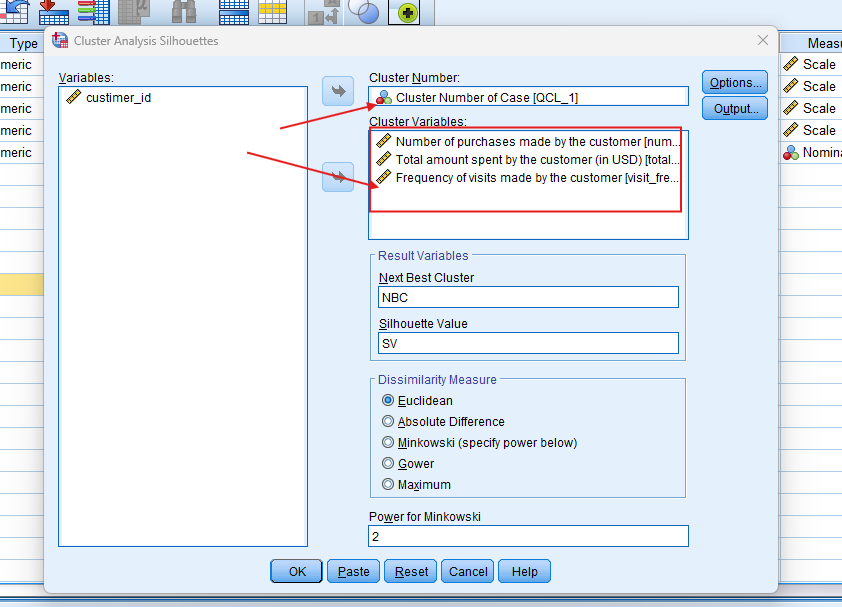Screen dimensions: 842x607
Task: Open the Output settings button
Action: pyautogui.click(x=734, y=108)
